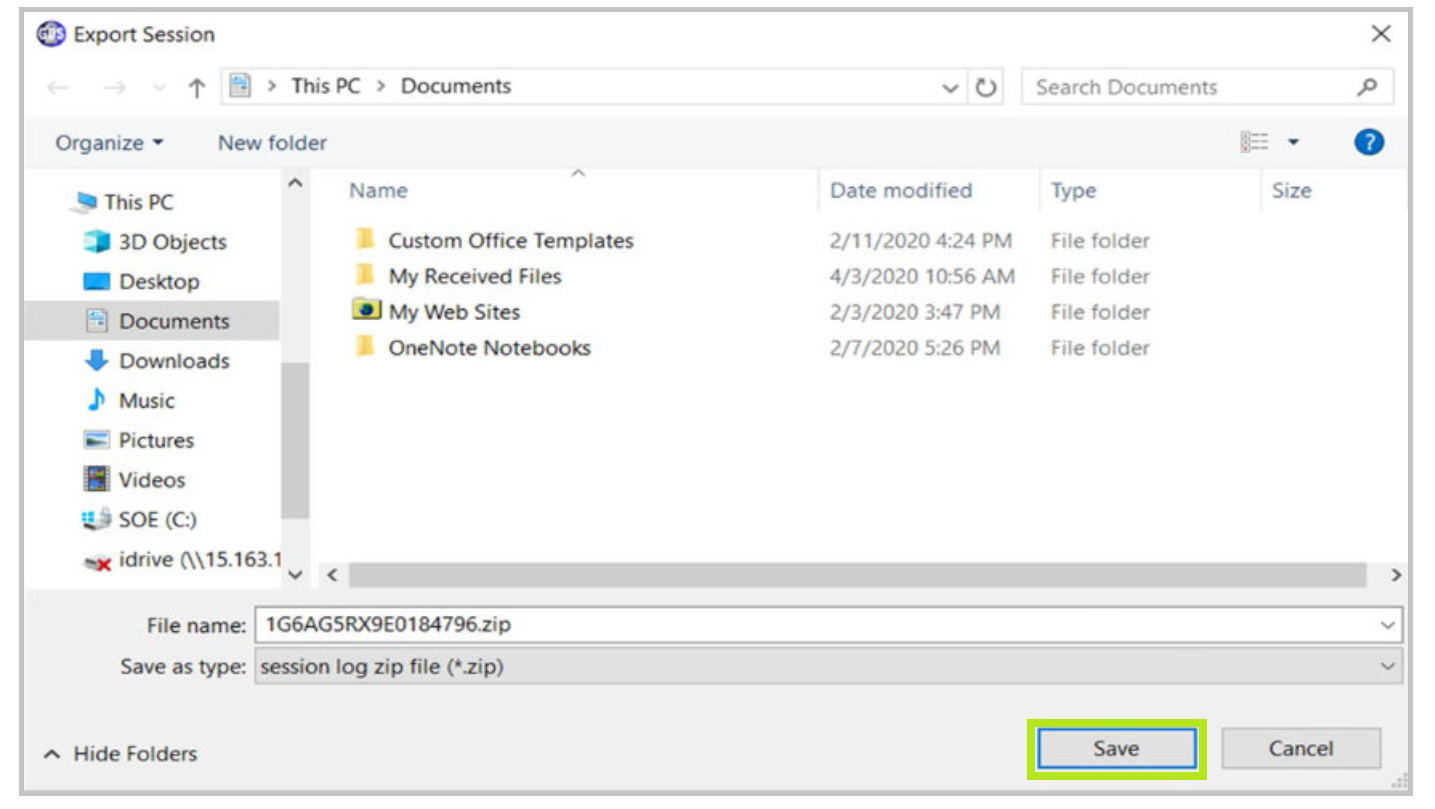The image size is (1435, 809).
Task: Cancel the Export Session dialog
Action: (x=1300, y=749)
